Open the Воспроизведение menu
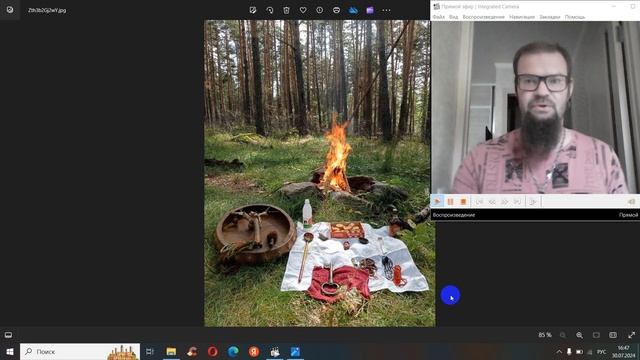This screenshot has height=360, width=640. click(x=484, y=17)
